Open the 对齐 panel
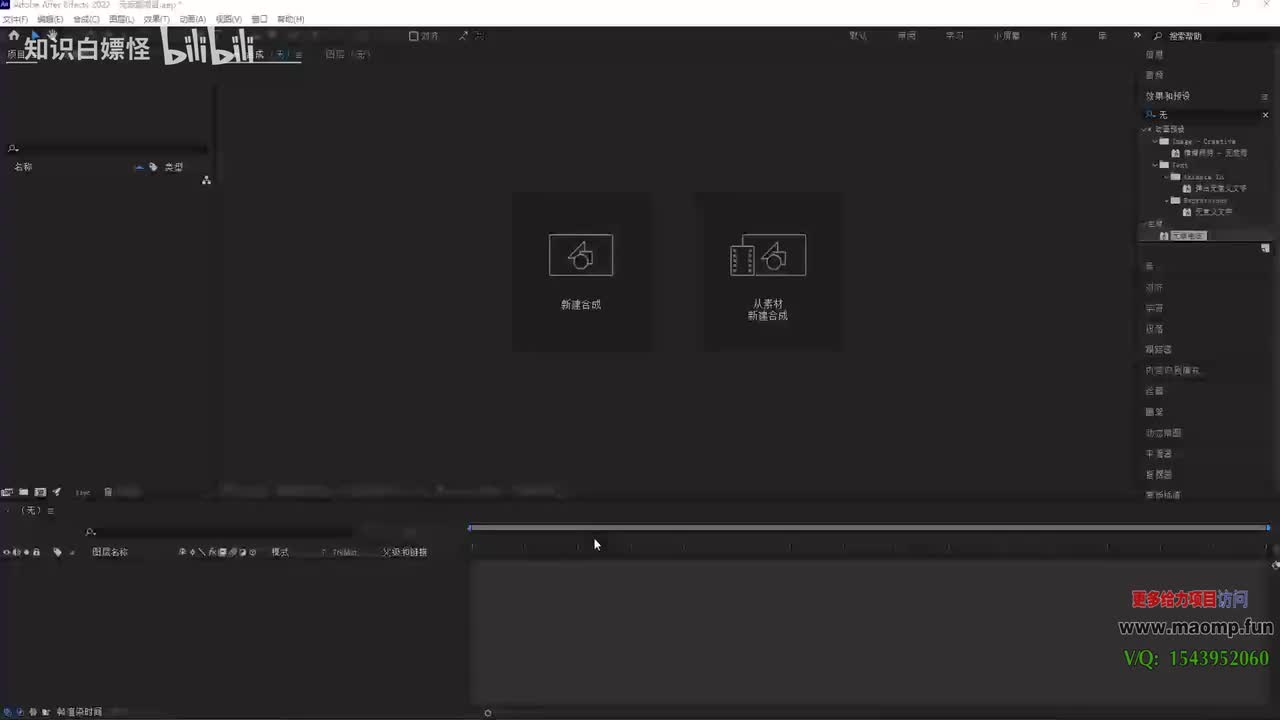This screenshot has width=1280, height=720. [1154, 288]
